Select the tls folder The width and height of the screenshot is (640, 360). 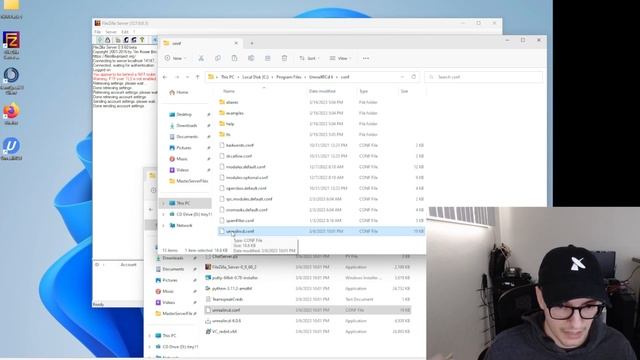coord(228,134)
